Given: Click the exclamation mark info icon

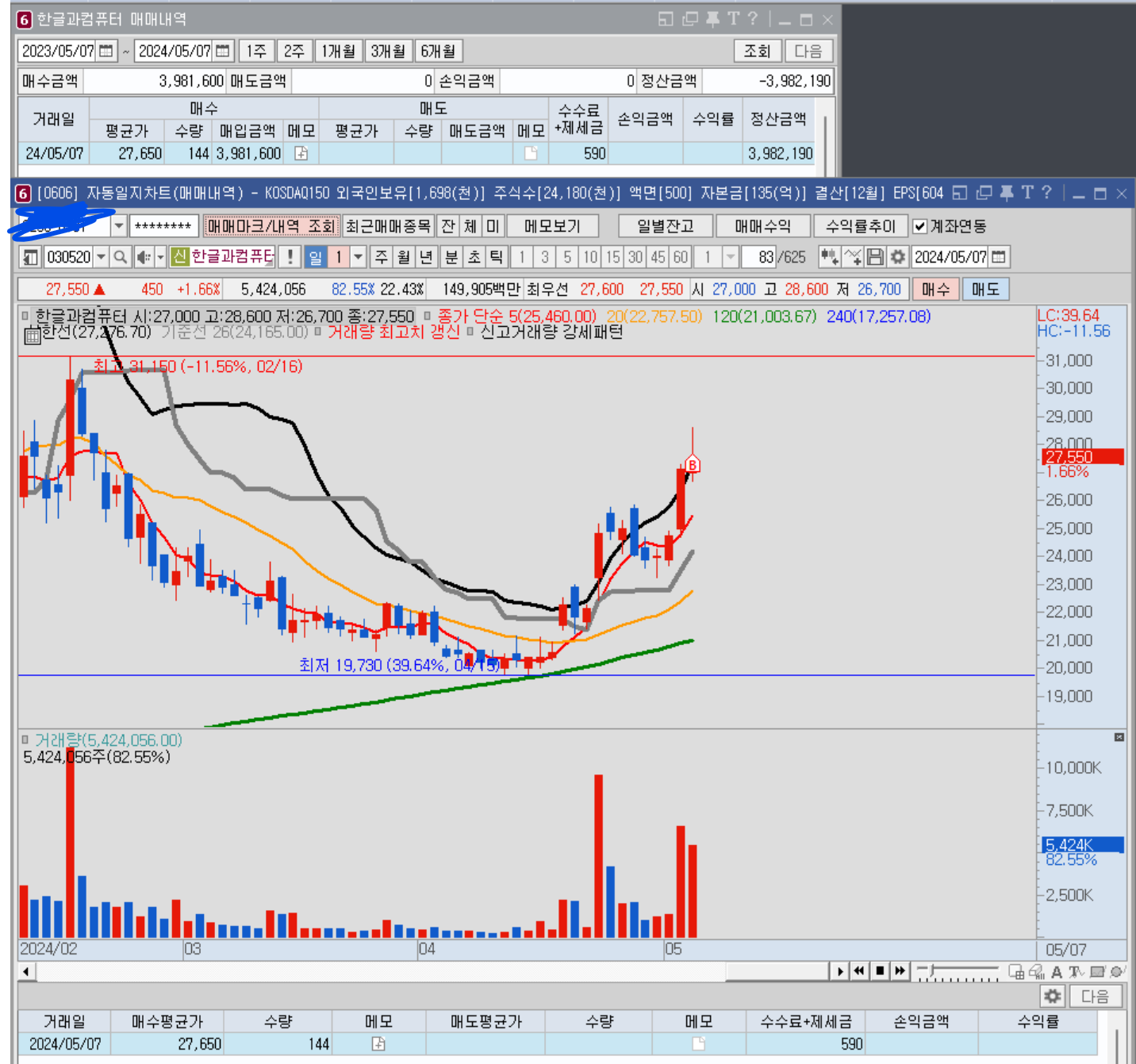Looking at the screenshot, I should [290, 257].
